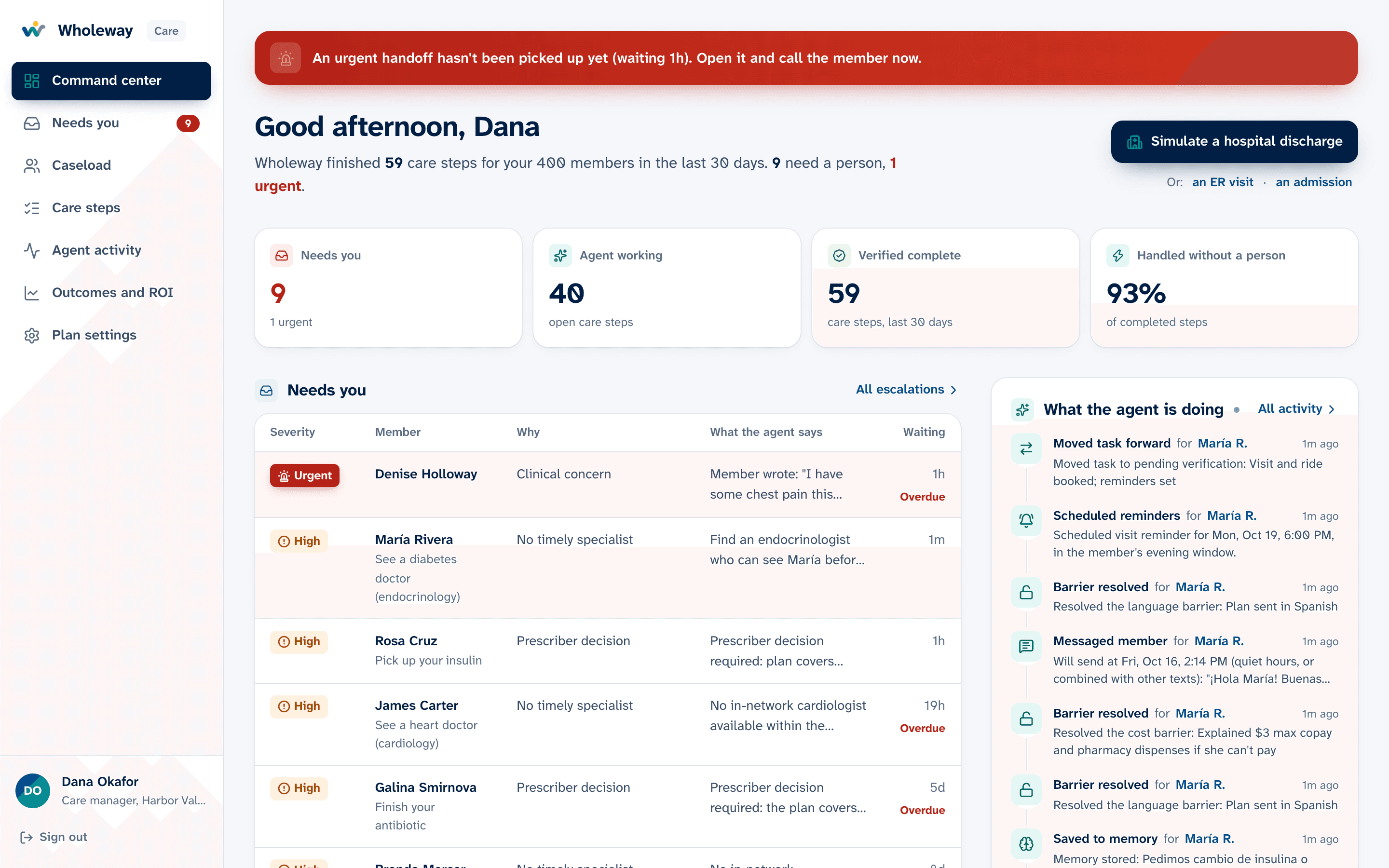Click the lightning icon on Handled without a person card
This screenshot has height=868, width=1389.
1118,256
